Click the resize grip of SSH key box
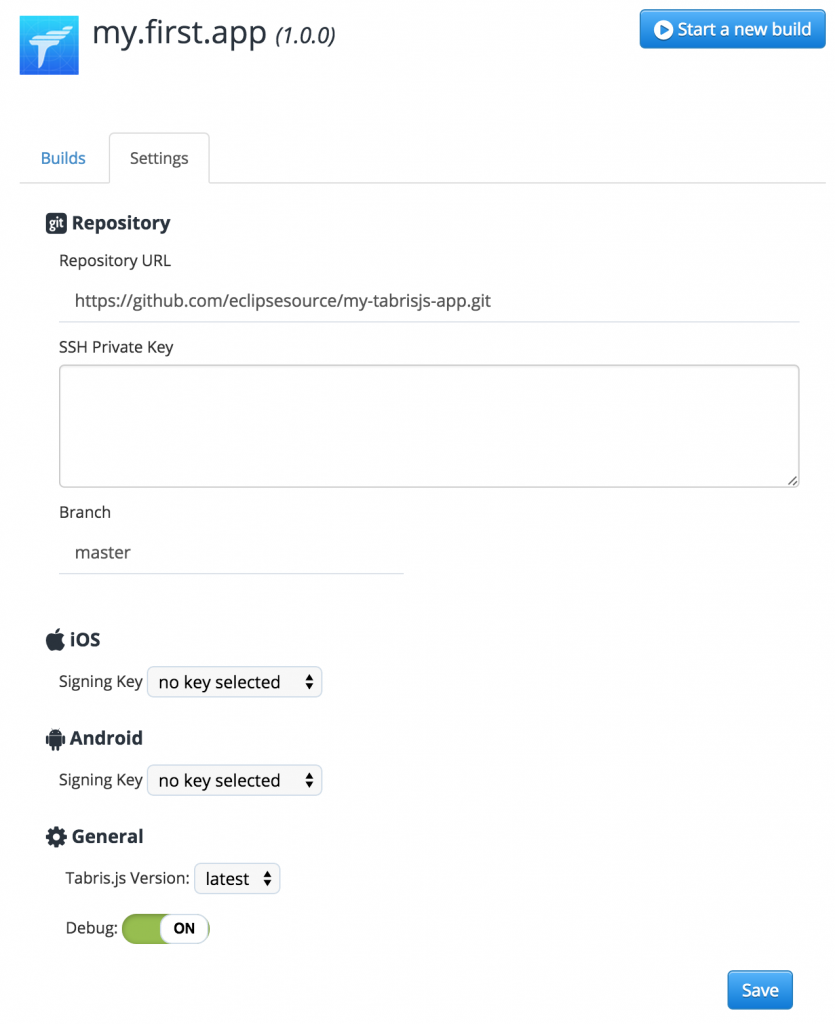The height and width of the screenshot is (1024, 835). click(x=792, y=481)
